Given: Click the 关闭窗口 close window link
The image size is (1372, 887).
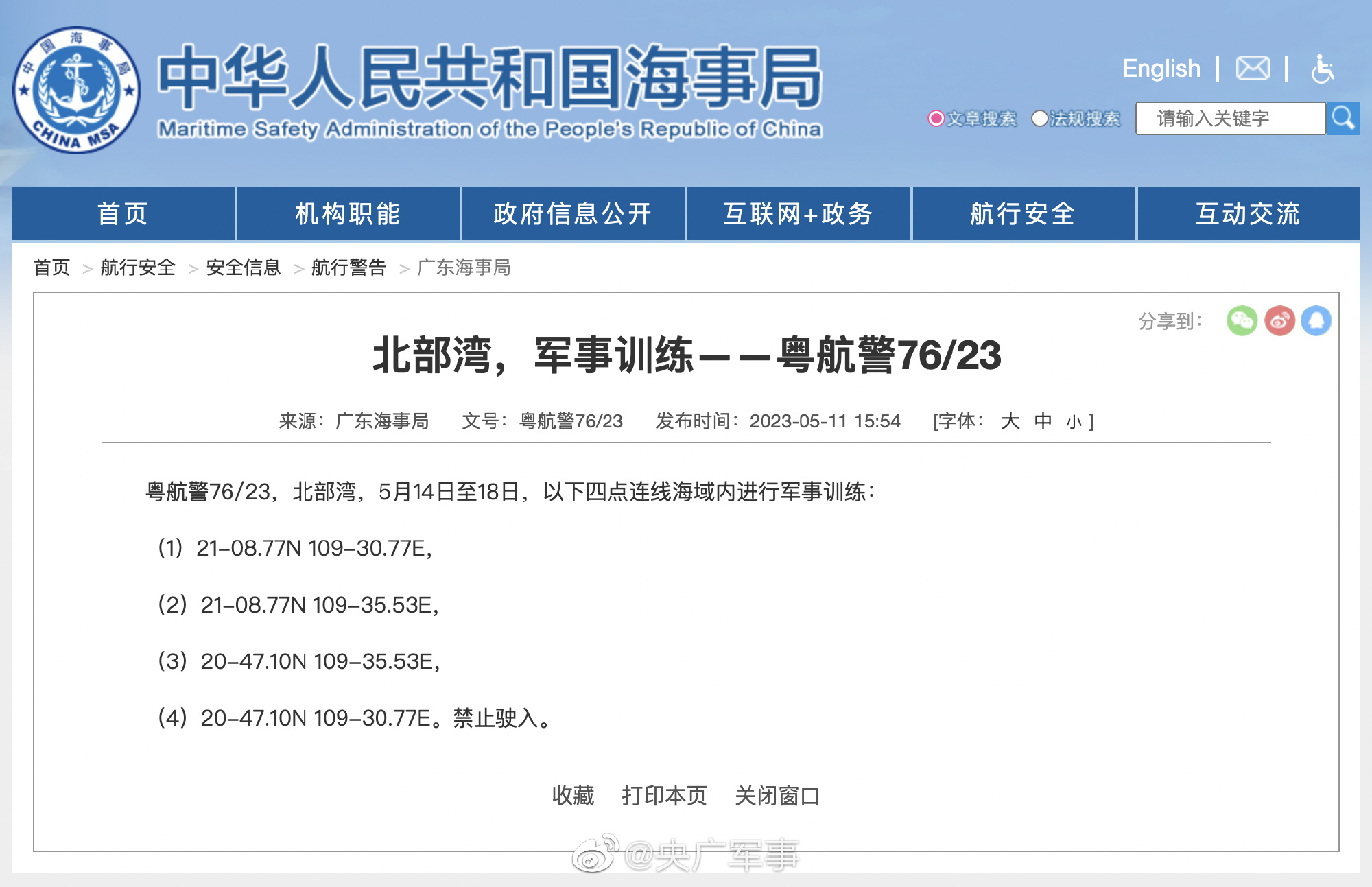Looking at the screenshot, I should point(777,796).
